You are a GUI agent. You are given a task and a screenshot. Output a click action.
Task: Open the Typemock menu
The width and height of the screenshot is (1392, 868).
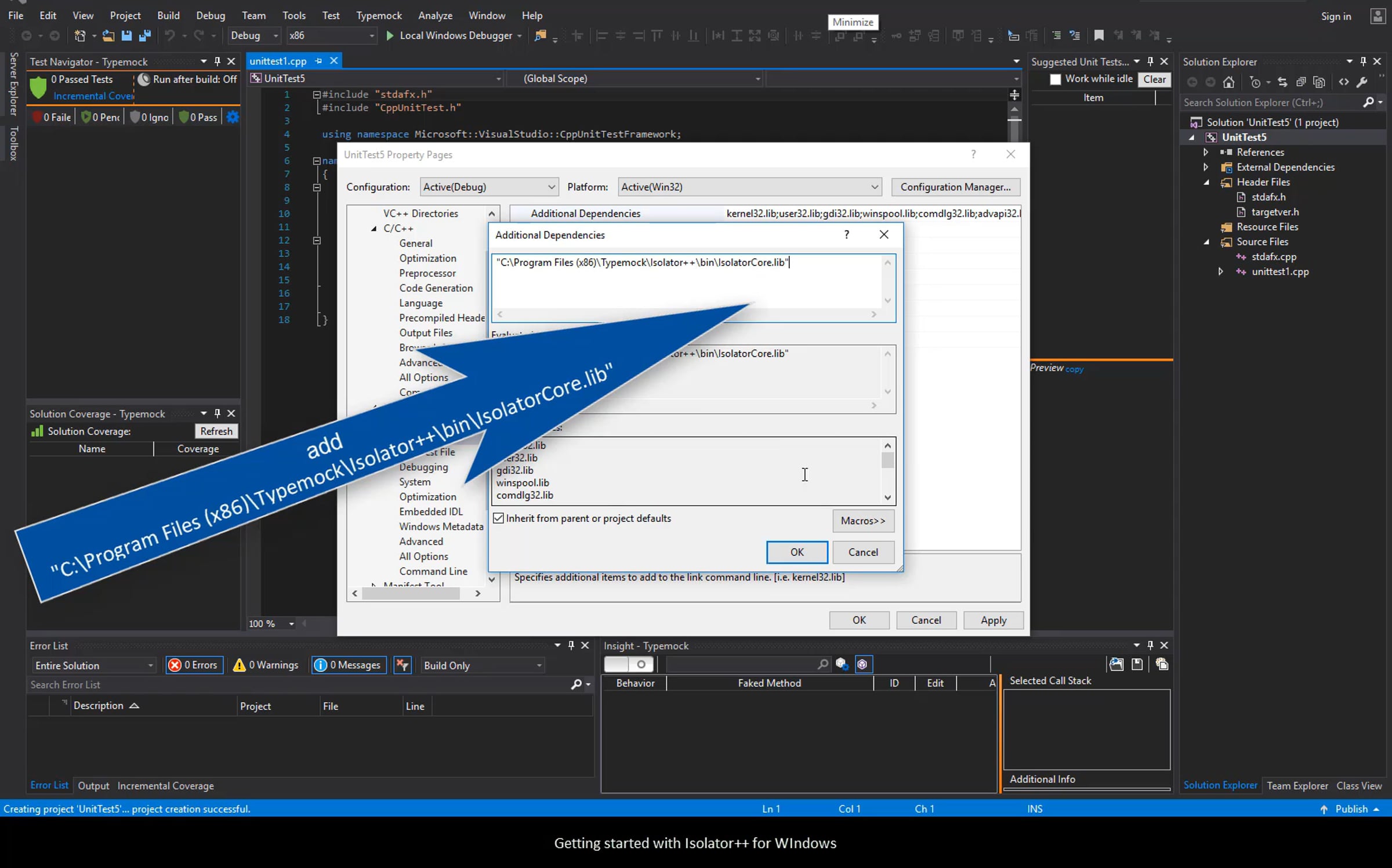point(378,16)
